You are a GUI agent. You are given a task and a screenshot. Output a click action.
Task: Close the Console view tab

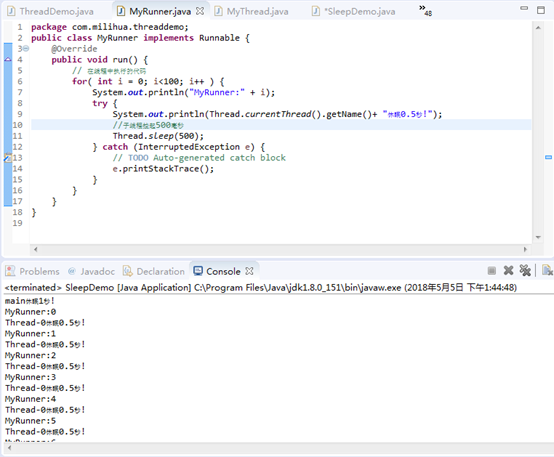[x=249, y=271]
